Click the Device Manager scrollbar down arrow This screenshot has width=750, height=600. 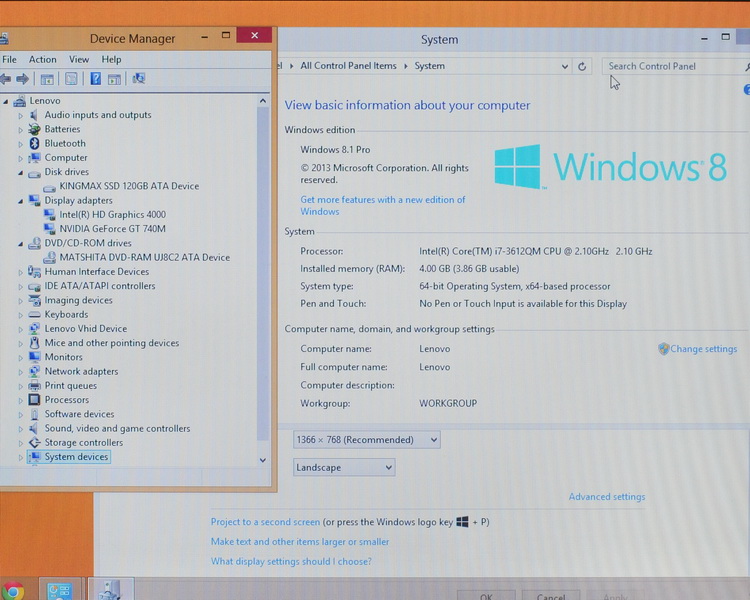point(263,460)
